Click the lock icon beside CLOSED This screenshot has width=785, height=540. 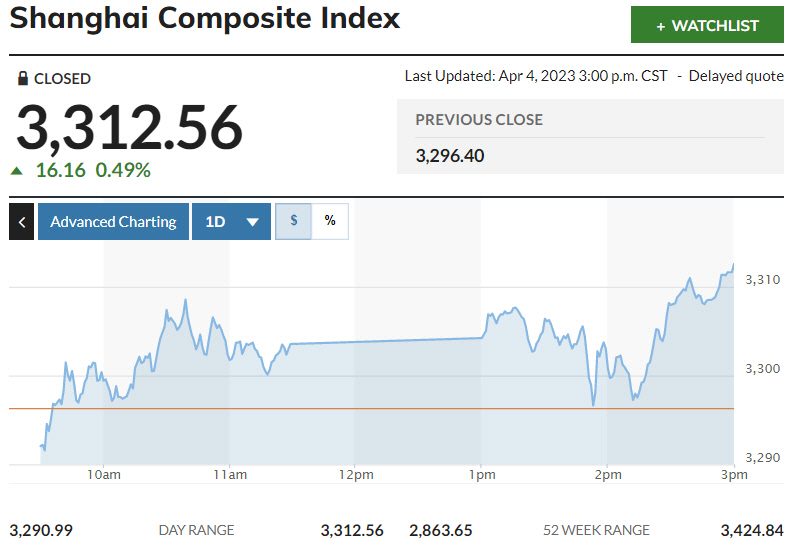(23, 78)
